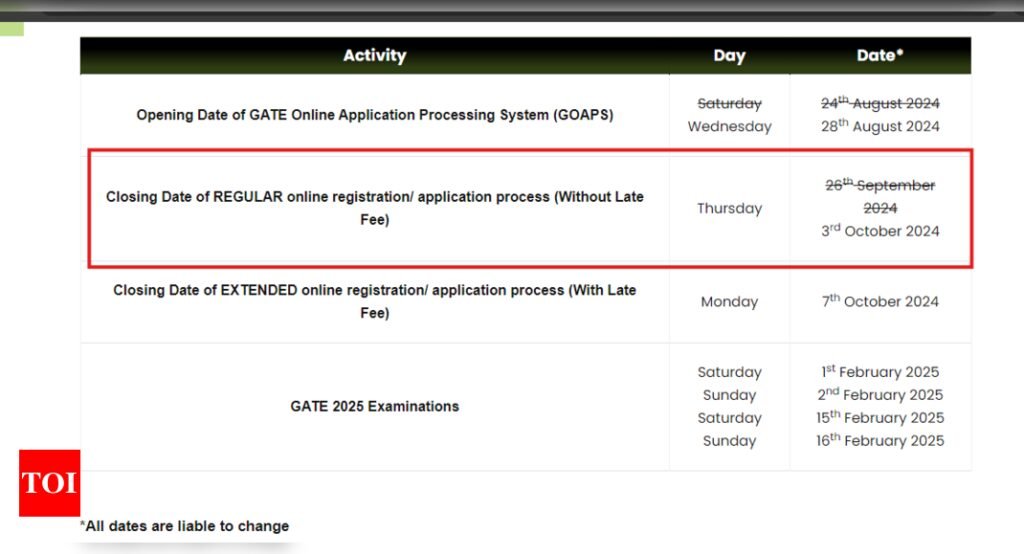Screen dimensions: 1024x554
Task: Click Monday in the extended registration row
Action: (x=729, y=302)
